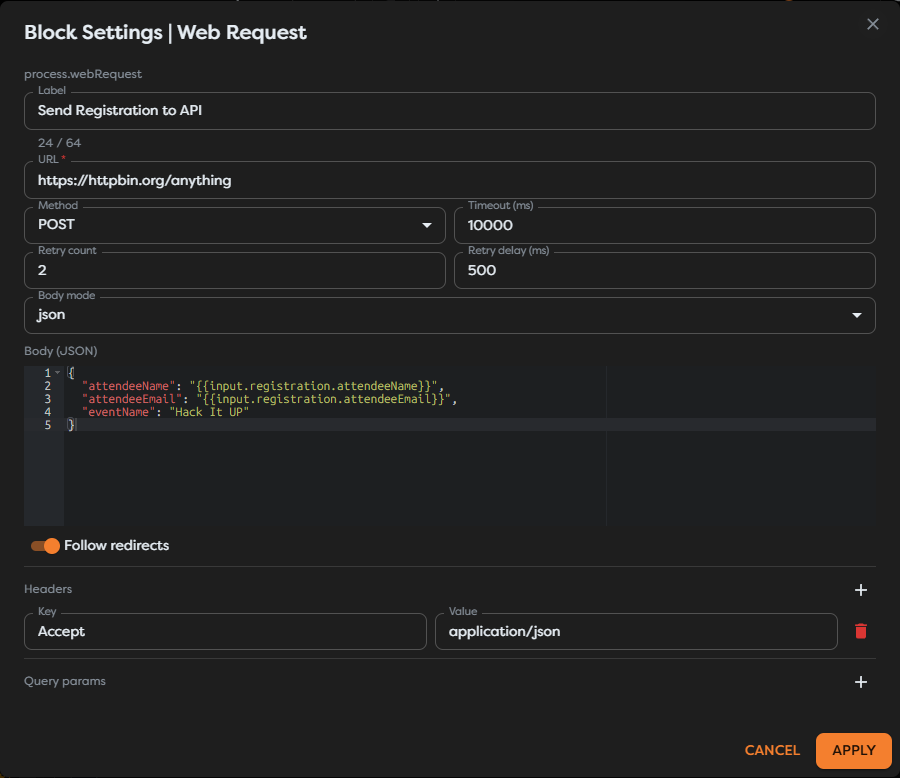Cancel the block settings changes
The width and height of the screenshot is (900, 778).
point(772,750)
